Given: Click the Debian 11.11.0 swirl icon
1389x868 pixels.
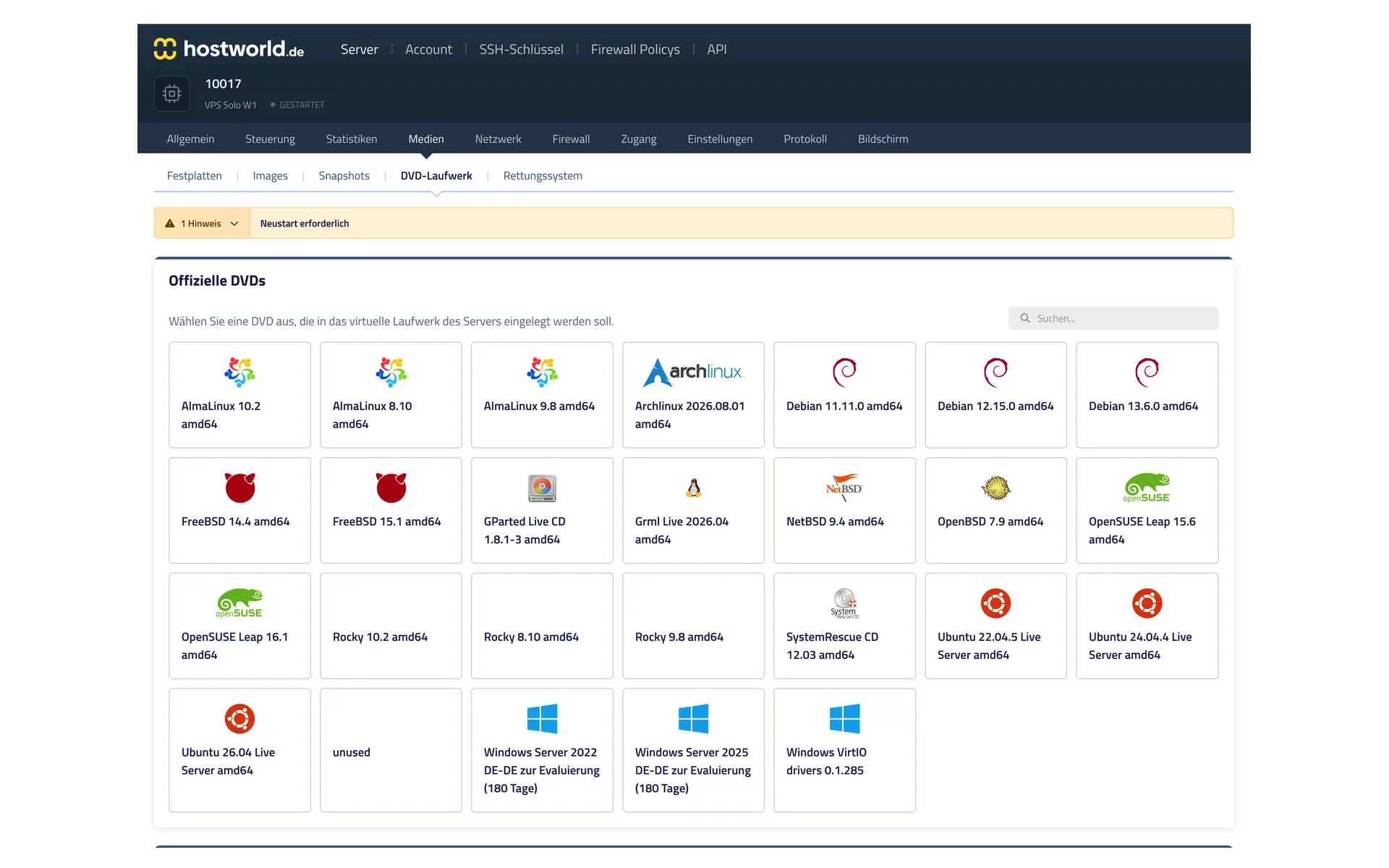Looking at the screenshot, I should [x=844, y=372].
